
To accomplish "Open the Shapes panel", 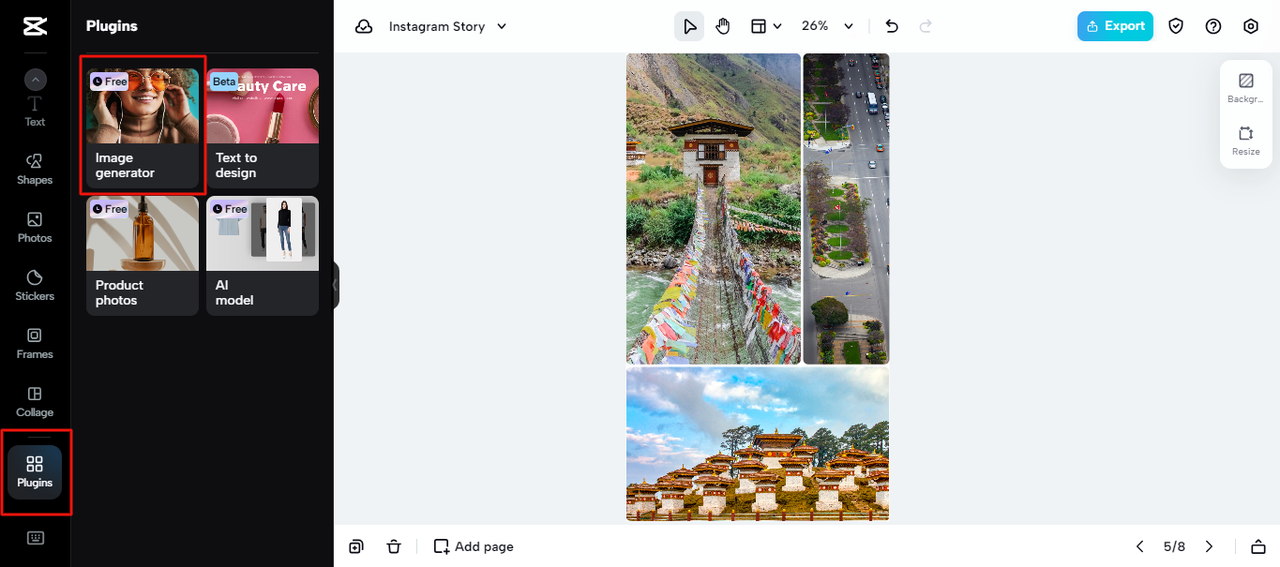I will tap(35, 169).
